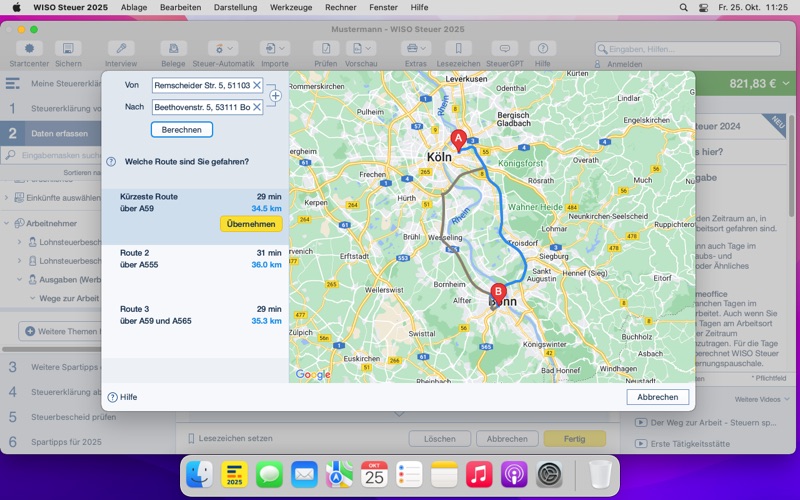Select step 2 Daten erfassen
This screenshot has height=500, width=800.
point(51,134)
